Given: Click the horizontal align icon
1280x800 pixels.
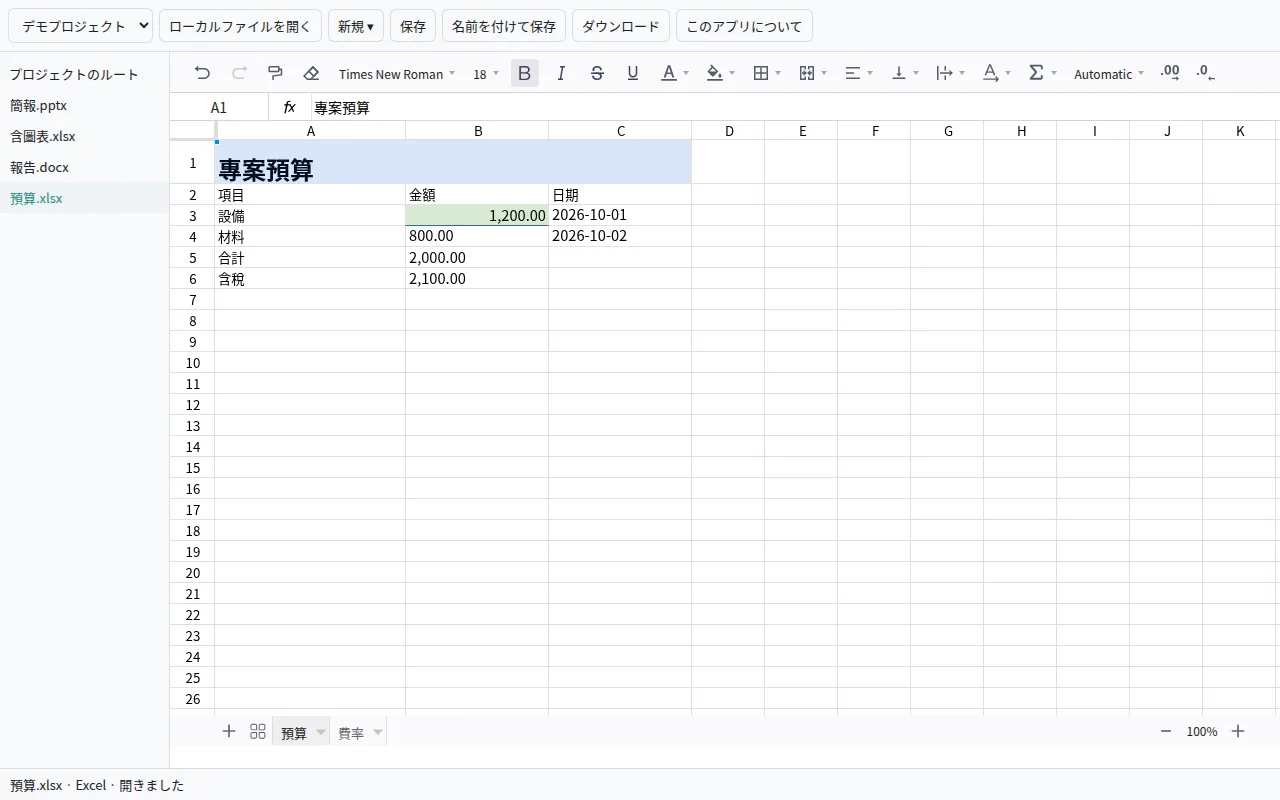Looking at the screenshot, I should [x=852, y=73].
